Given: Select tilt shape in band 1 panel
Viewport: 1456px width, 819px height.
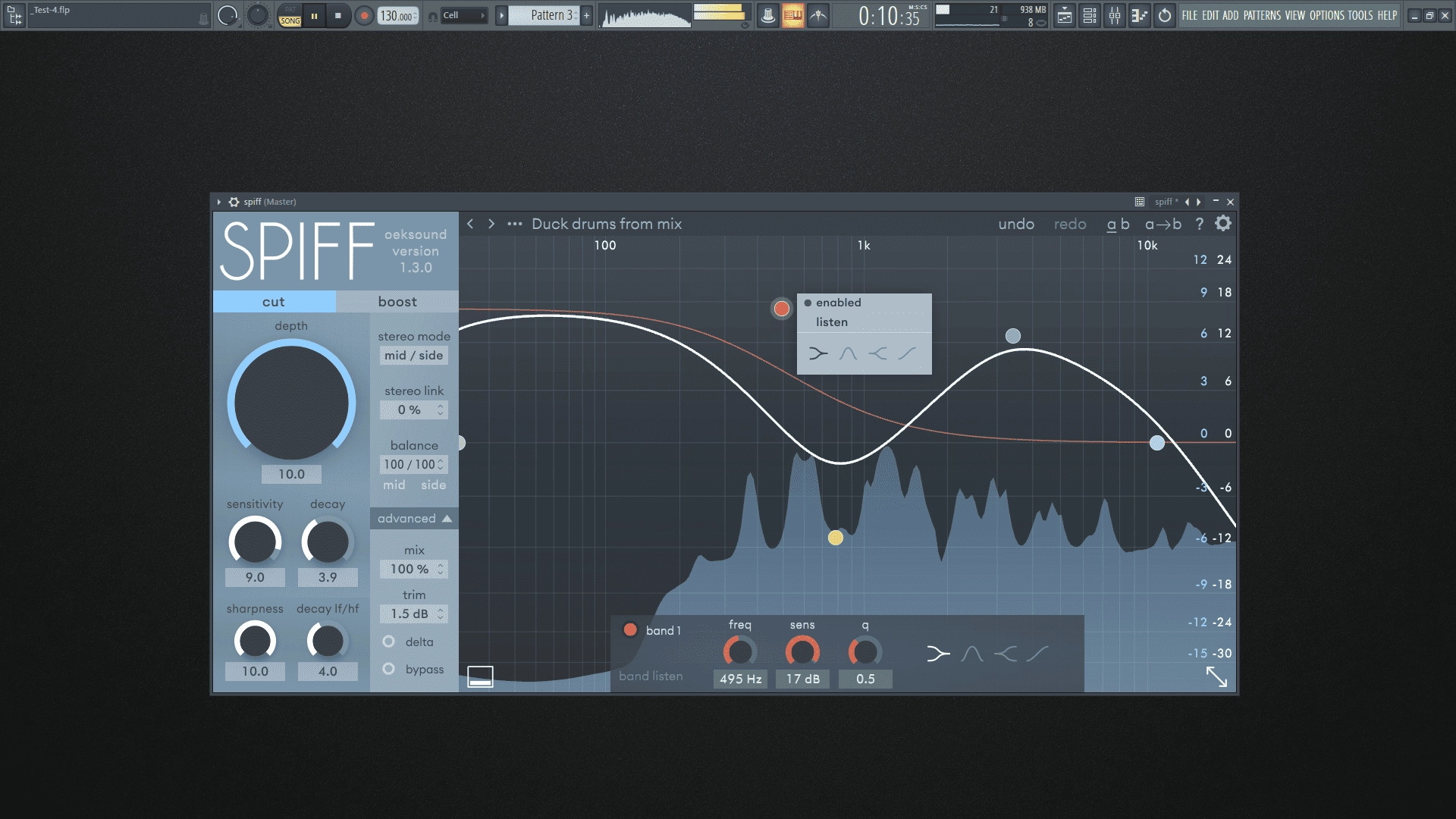Looking at the screenshot, I should pyautogui.click(x=1037, y=653).
